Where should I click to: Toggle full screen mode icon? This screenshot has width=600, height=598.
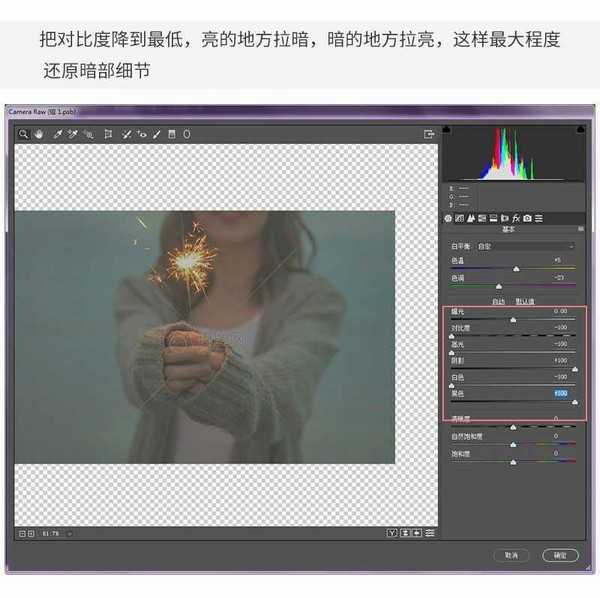[429, 133]
